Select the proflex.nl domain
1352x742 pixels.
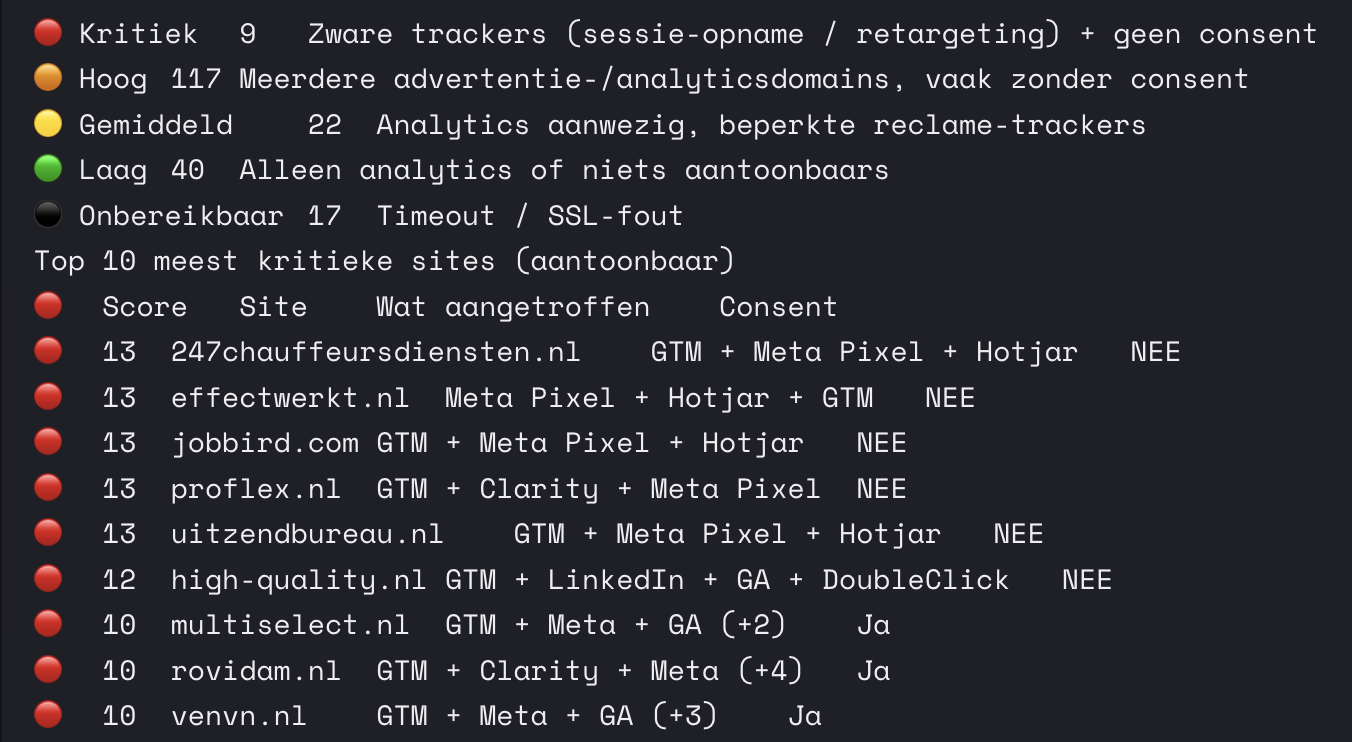coord(255,489)
